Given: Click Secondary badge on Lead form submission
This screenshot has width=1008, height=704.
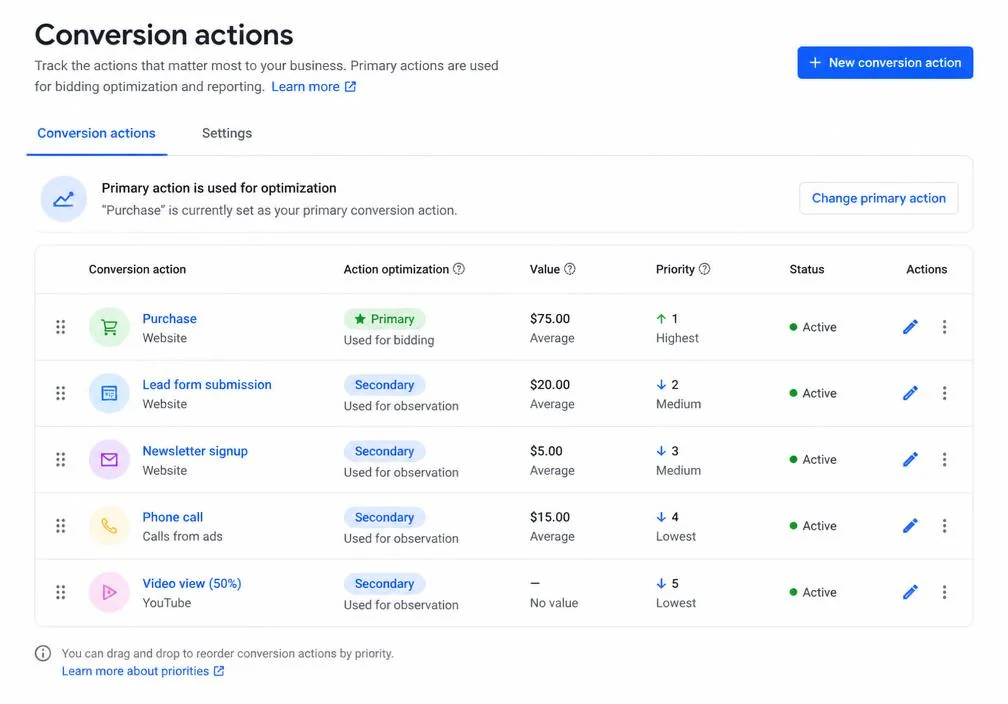Looking at the screenshot, I should click(x=384, y=384).
